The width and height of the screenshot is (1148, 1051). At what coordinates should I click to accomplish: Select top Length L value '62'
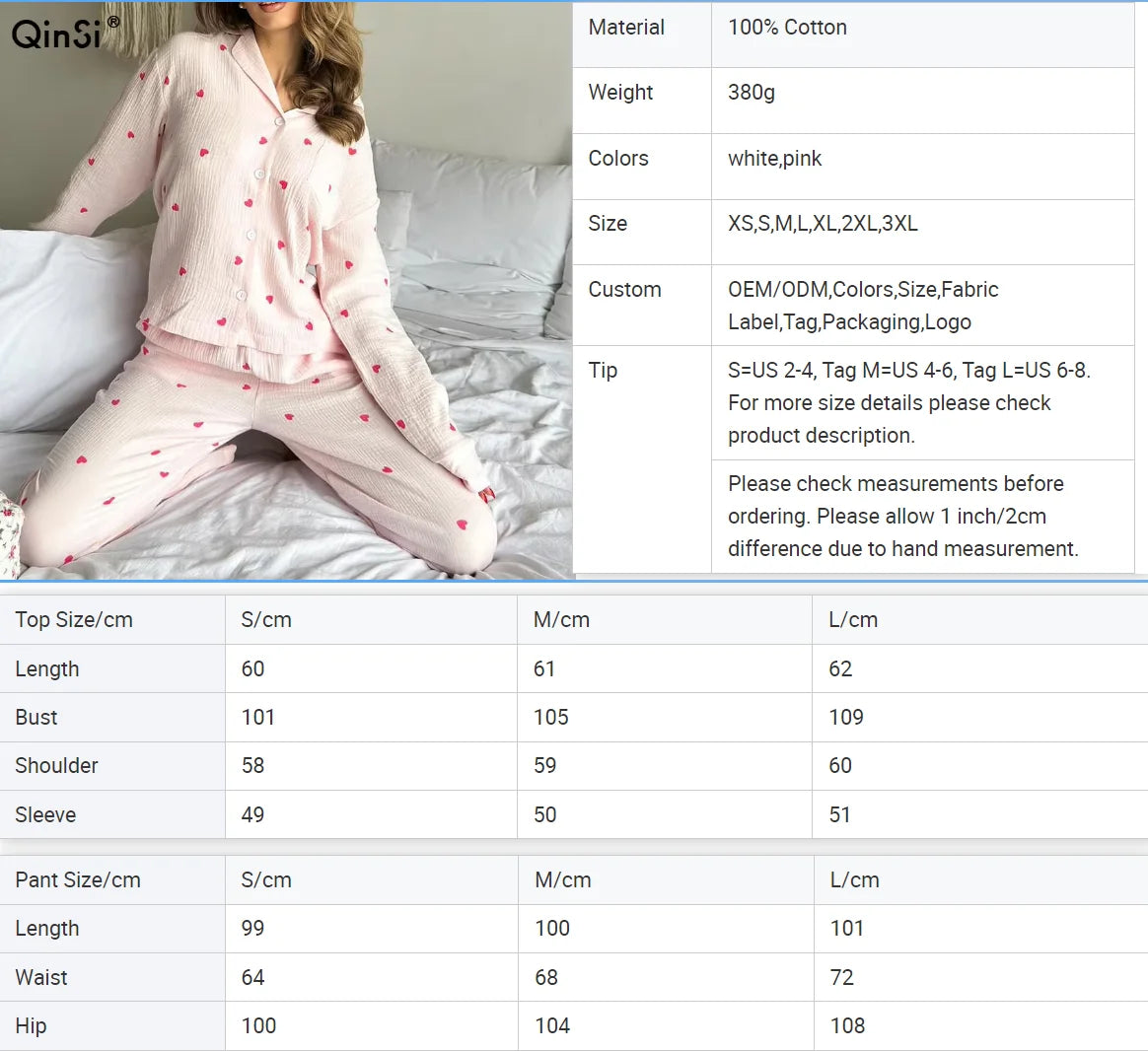pyautogui.click(x=840, y=668)
